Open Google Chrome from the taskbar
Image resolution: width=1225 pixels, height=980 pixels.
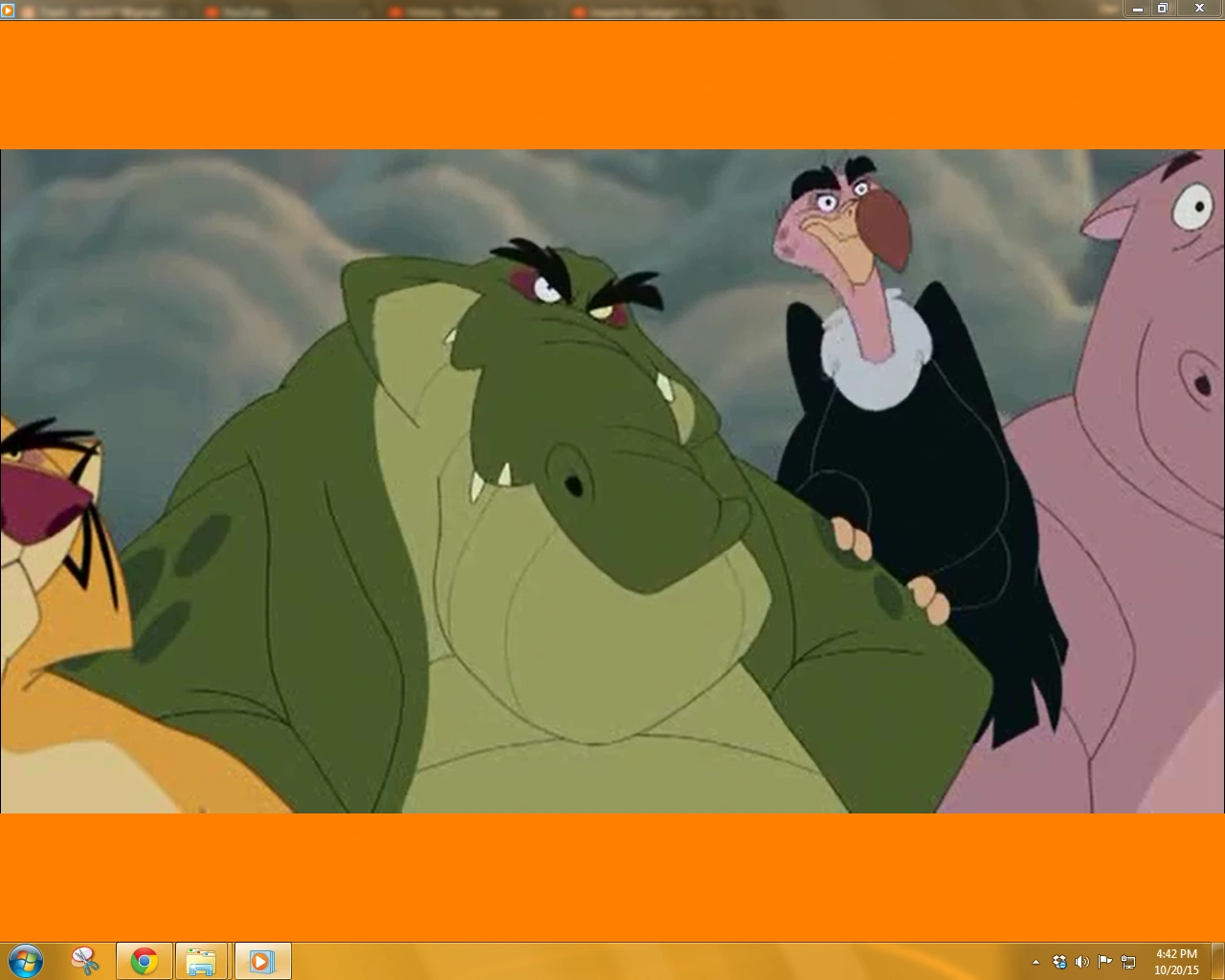click(x=145, y=961)
